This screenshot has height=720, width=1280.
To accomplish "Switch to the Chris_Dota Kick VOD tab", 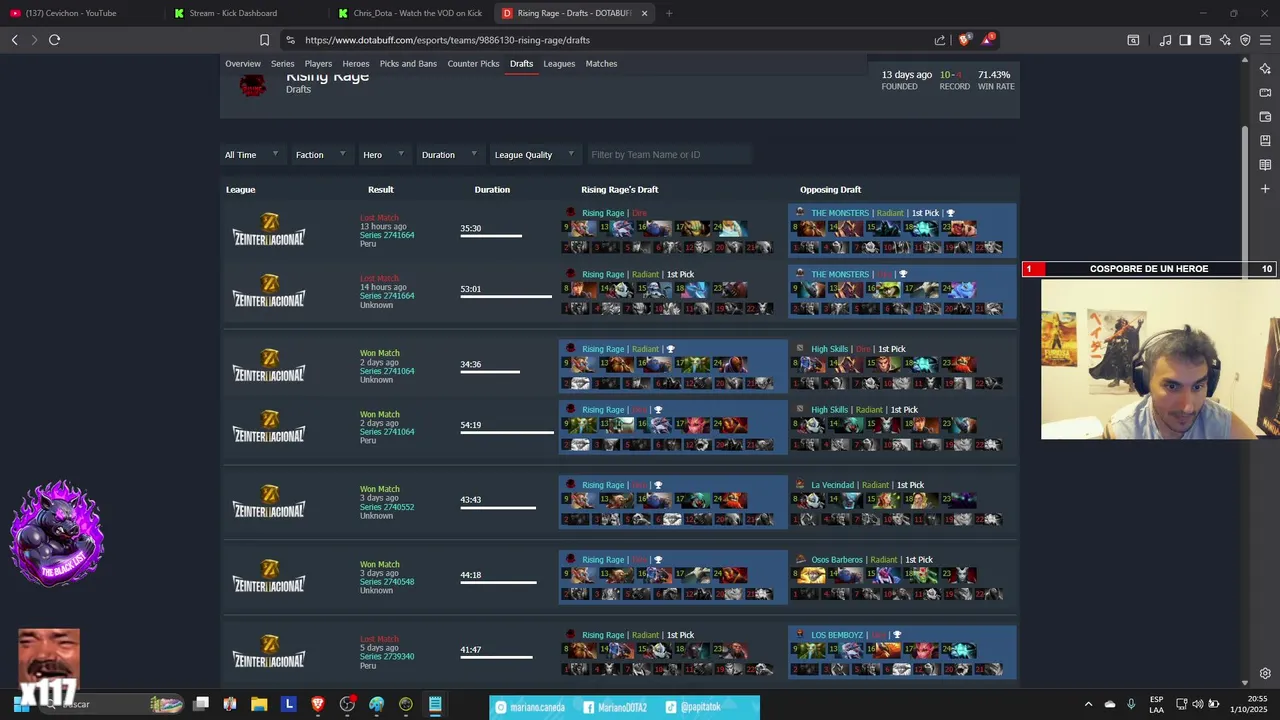I will coord(410,13).
